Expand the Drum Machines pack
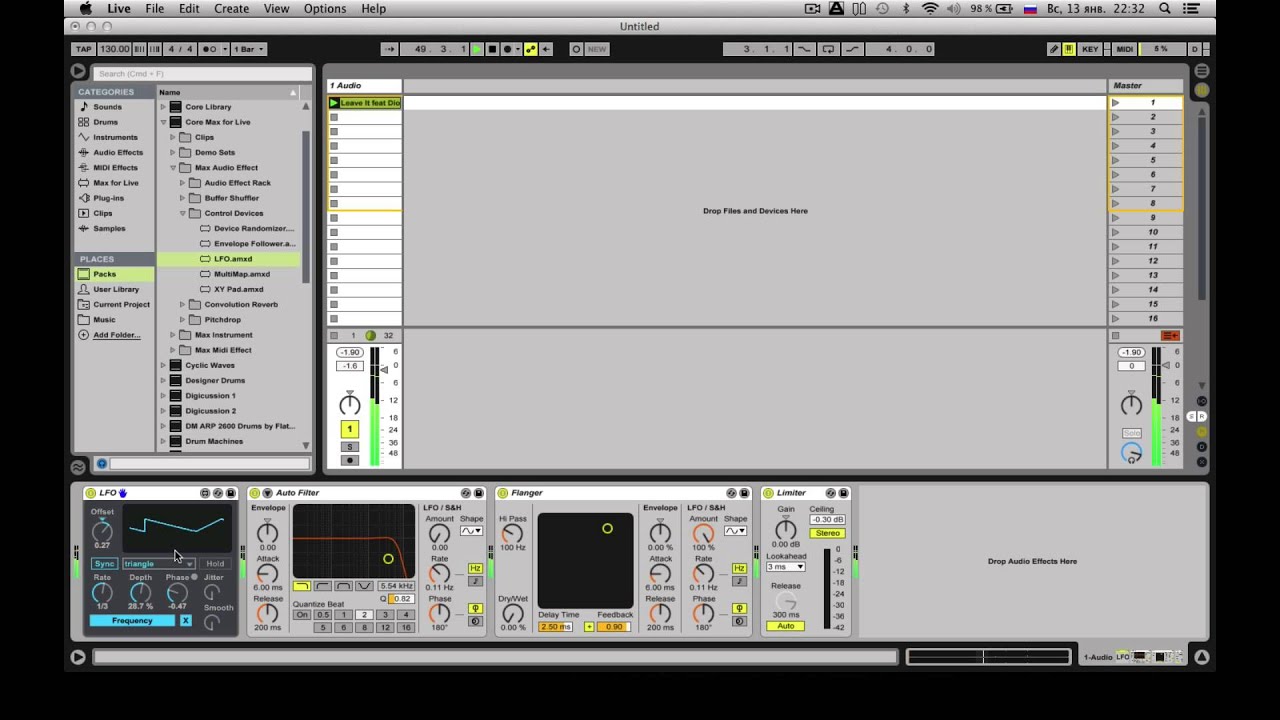The width and height of the screenshot is (1280, 720). pyautogui.click(x=163, y=441)
